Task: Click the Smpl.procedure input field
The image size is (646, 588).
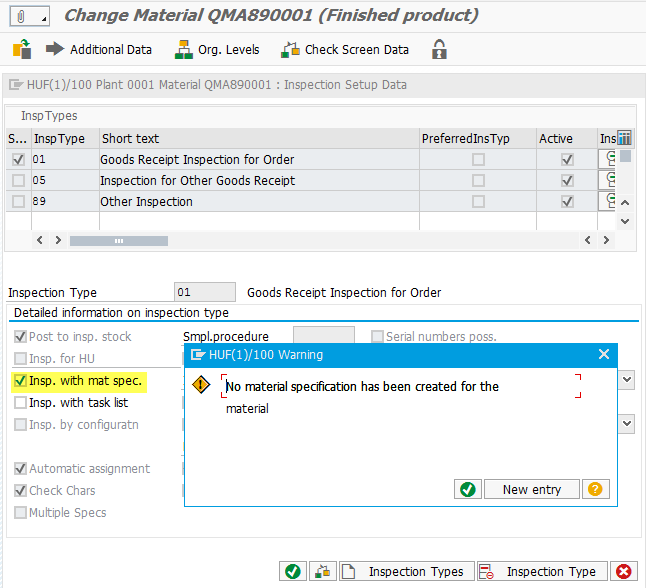Action: pyautogui.click(x=324, y=335)
